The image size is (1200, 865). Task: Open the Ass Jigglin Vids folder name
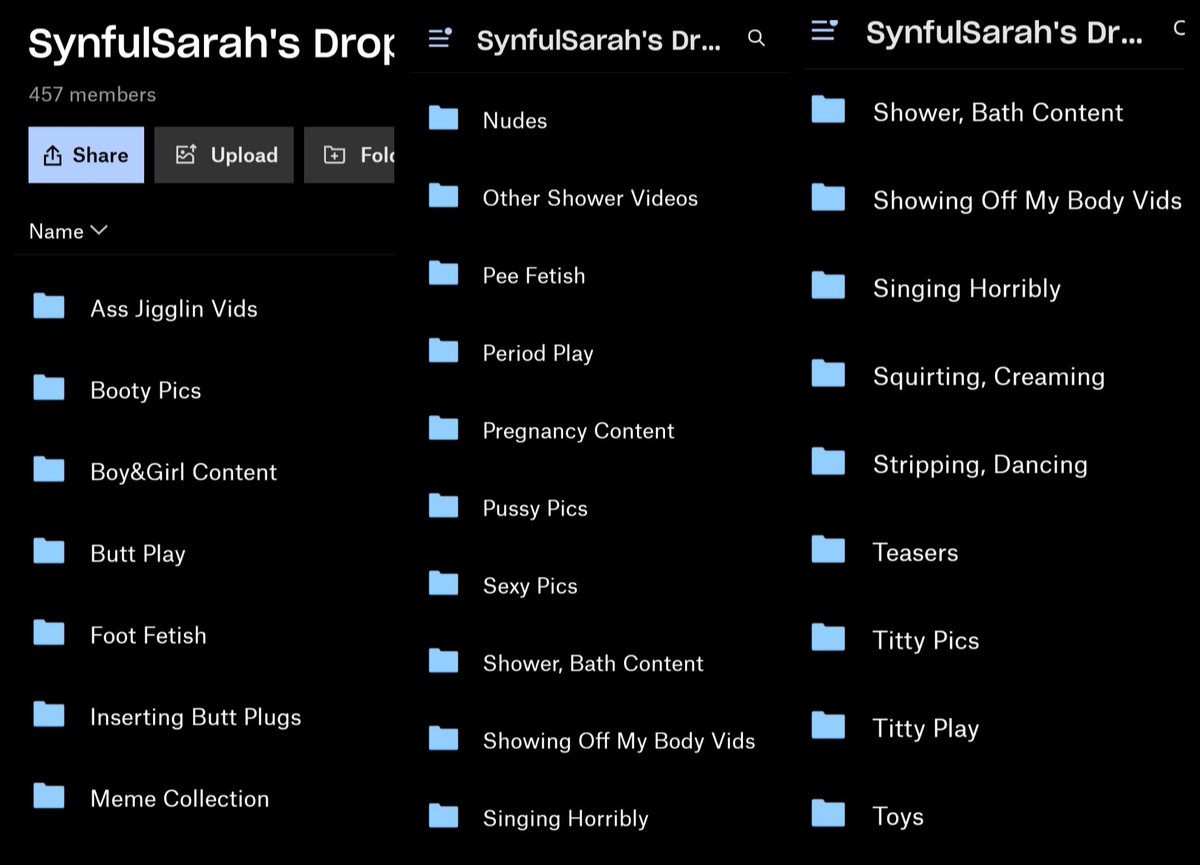tap(174, 309)
